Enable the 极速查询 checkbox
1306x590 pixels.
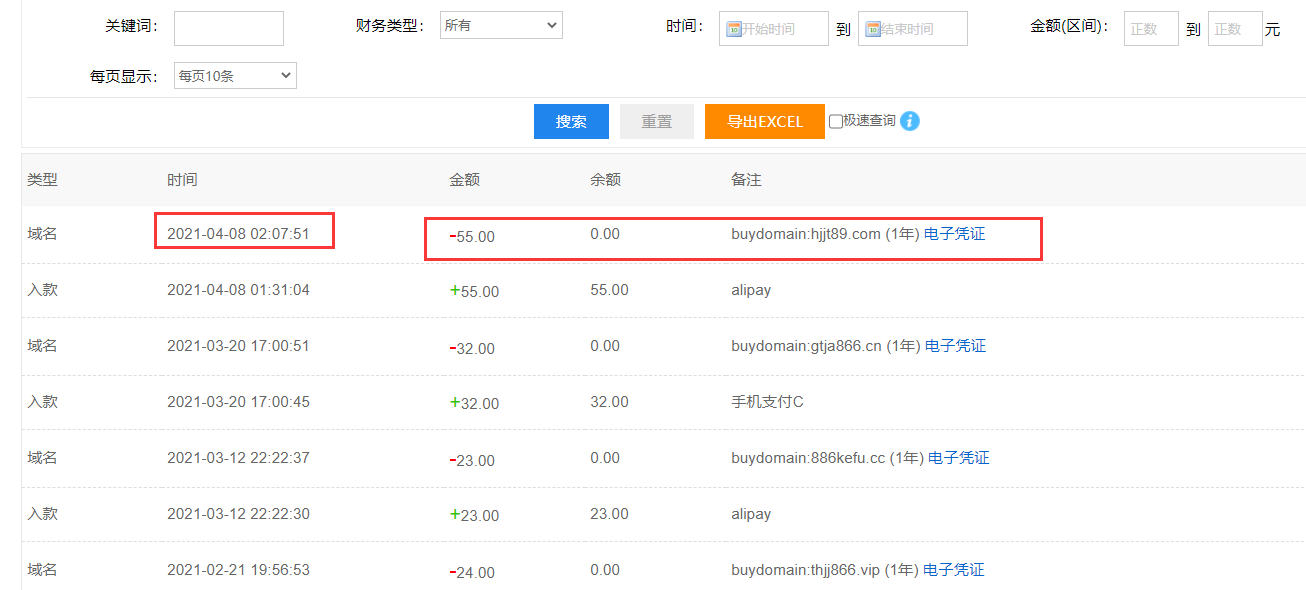click(x=836, y=122)
